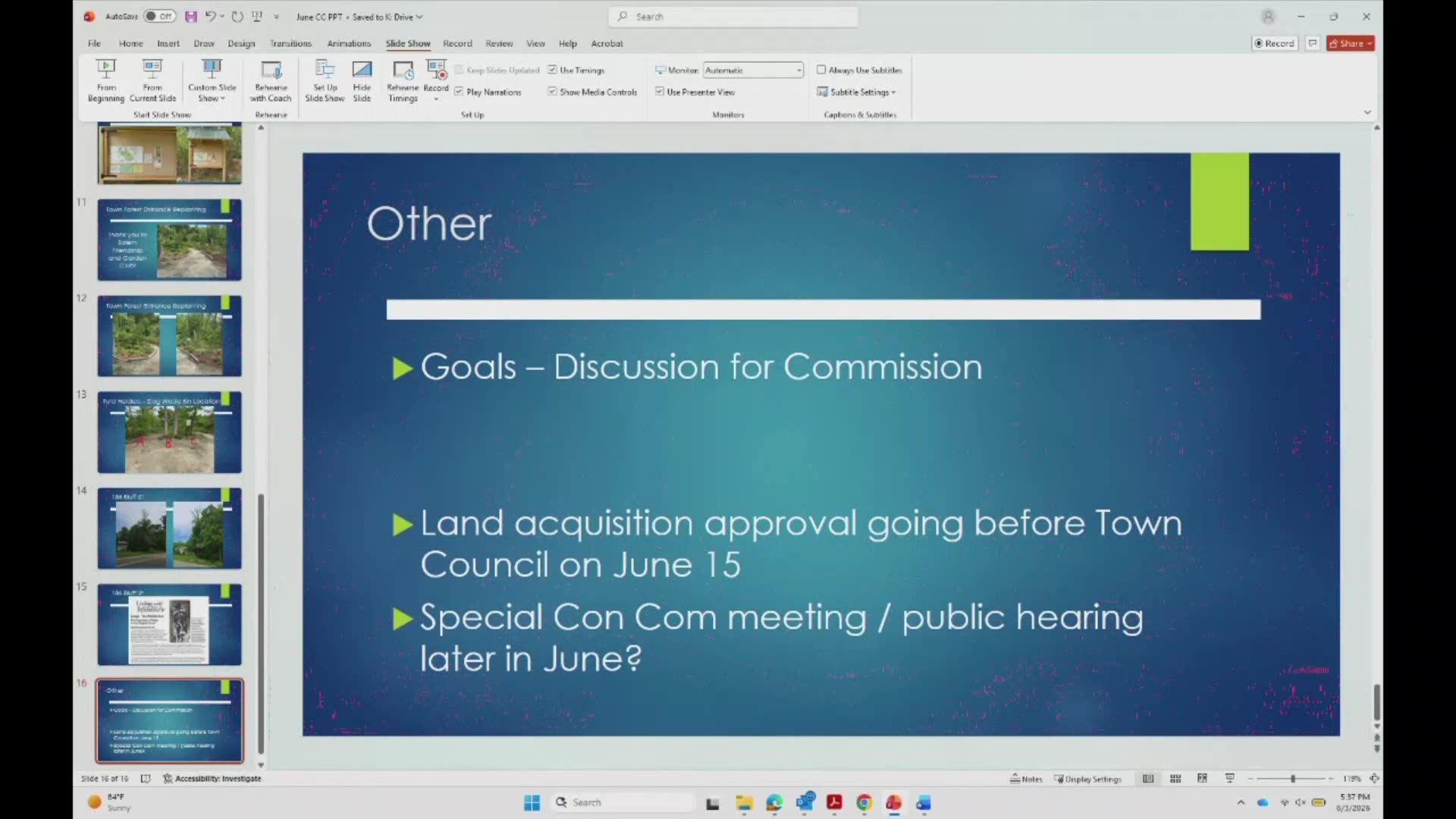
Task: Click the Share button
Action: click(1351, 43)
